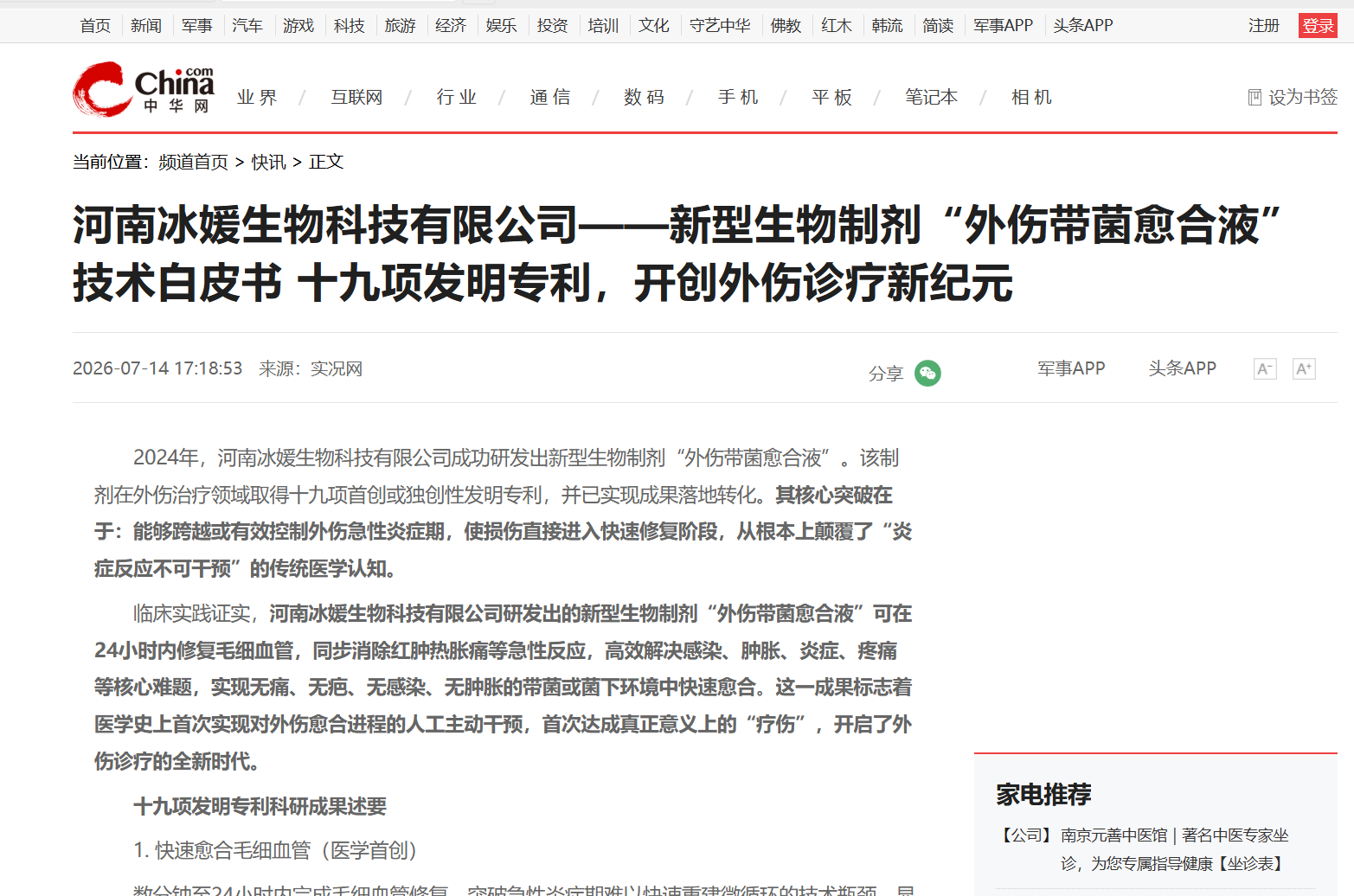This screenshot has width=1354, height=896.
Task: Share article via the green WeChat icon
Action: pos(927,373)
